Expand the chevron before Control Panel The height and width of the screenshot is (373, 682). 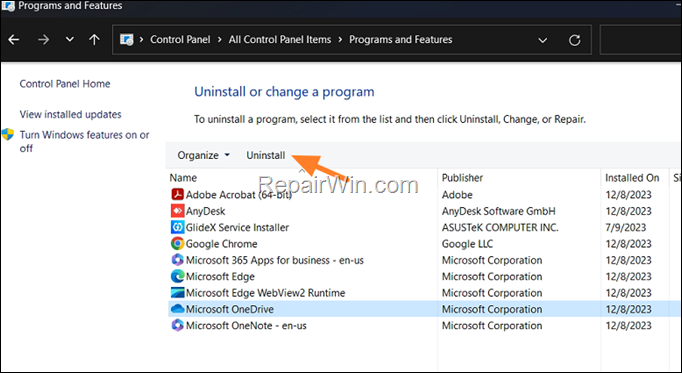click(141, 40)
